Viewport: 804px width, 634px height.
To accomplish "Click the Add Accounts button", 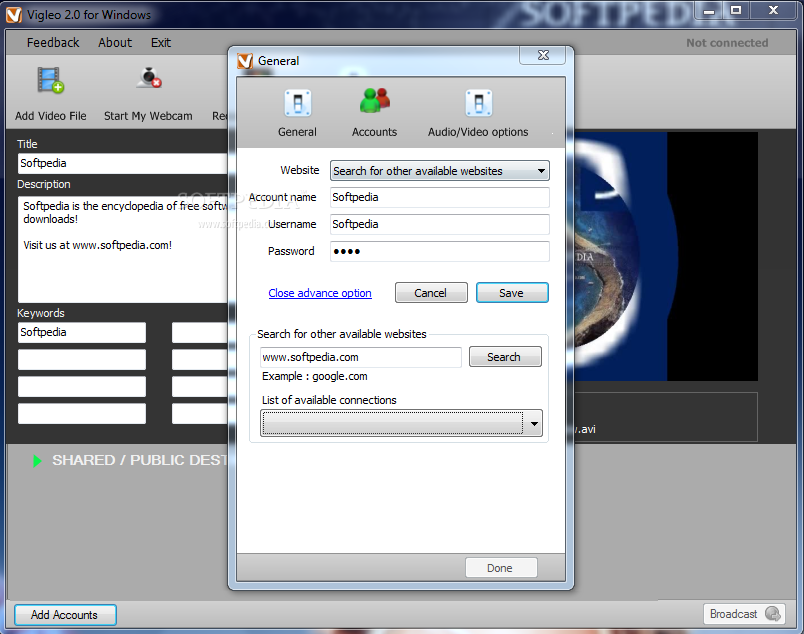I will pyautogui.click(x=65, y=615).
